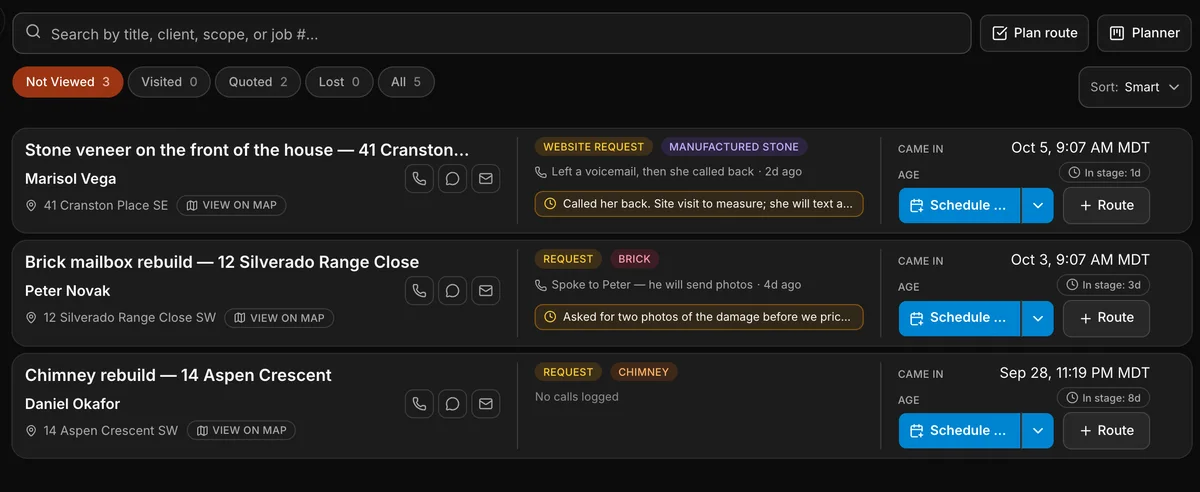
Task: Click the REQUEST tag on Peter Novak's card
Action: click(568, 259)
